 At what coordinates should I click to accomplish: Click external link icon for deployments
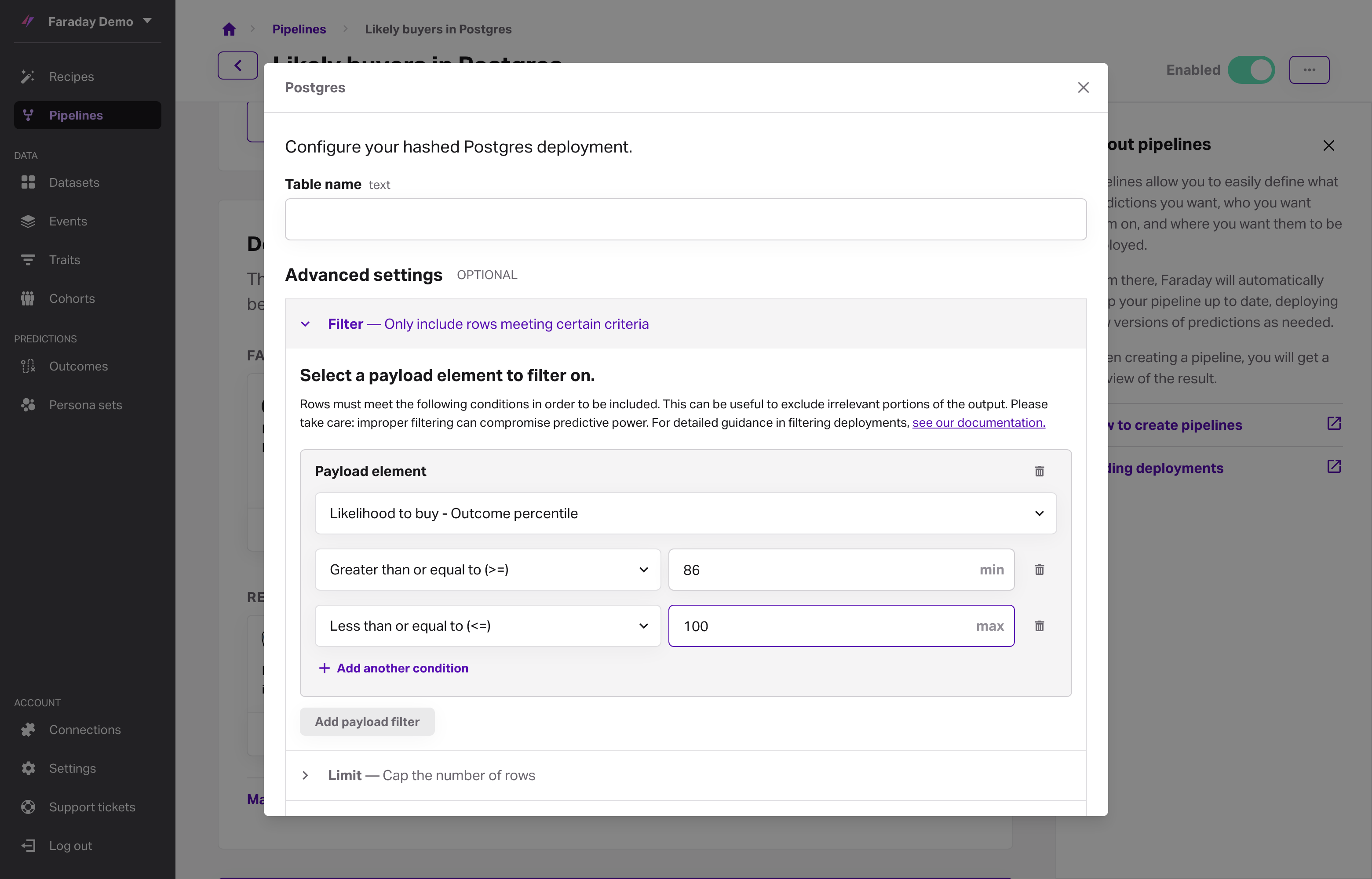click(x=1334, y=466)
